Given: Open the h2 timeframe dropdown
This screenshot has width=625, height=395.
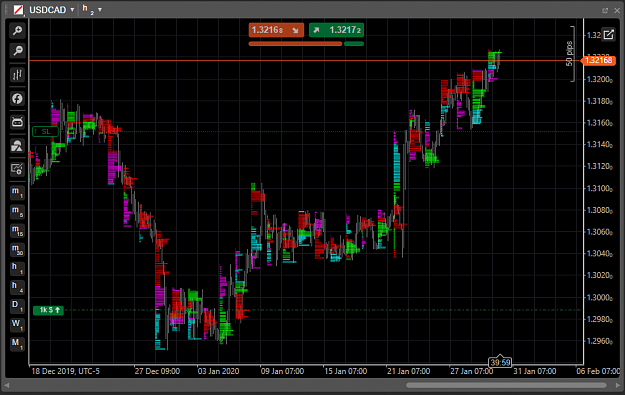Looking at the screenshot, I should (92, 9).
